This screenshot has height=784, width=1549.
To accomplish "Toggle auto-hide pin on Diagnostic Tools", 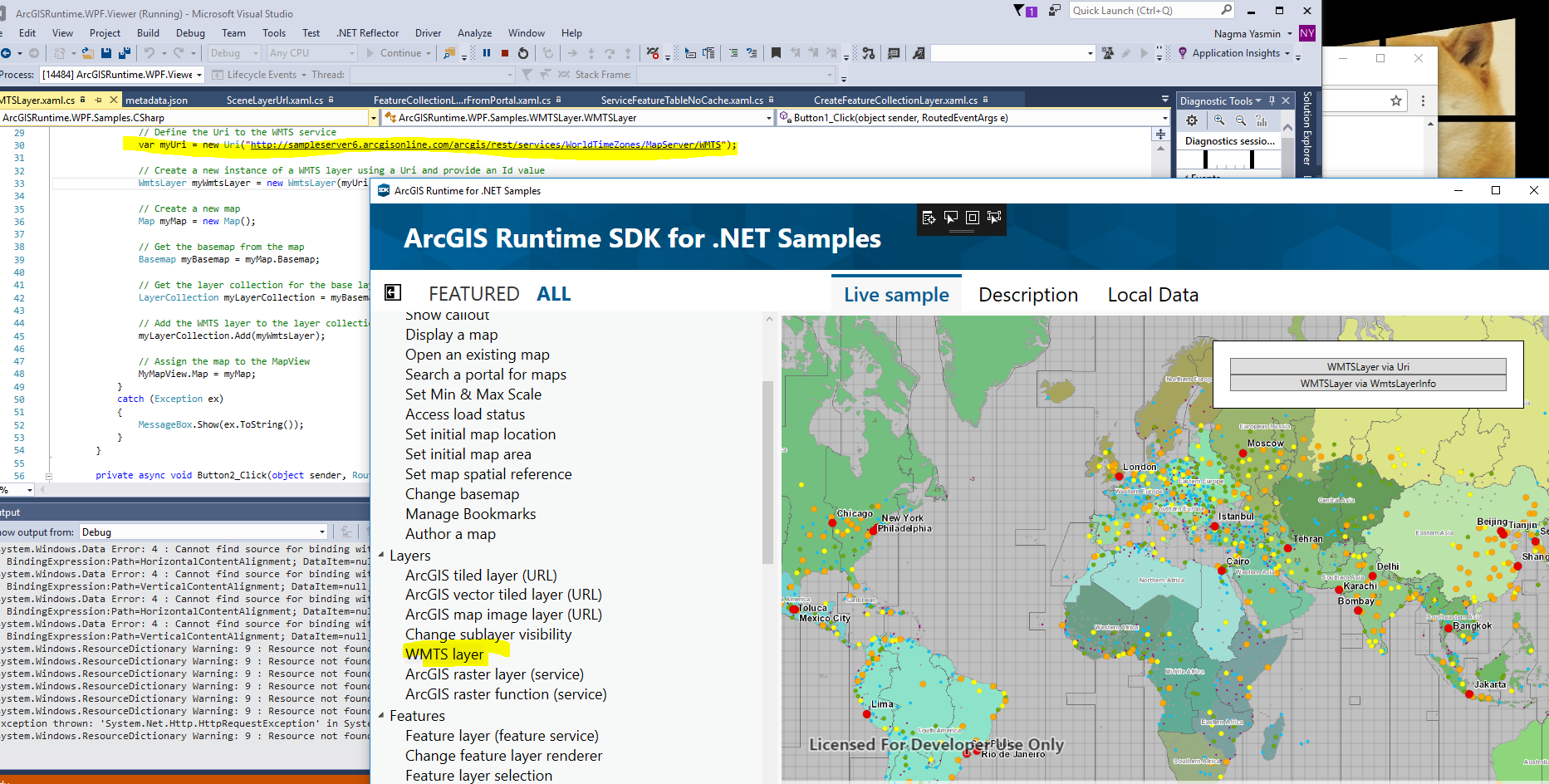I will click(1272, 100).
